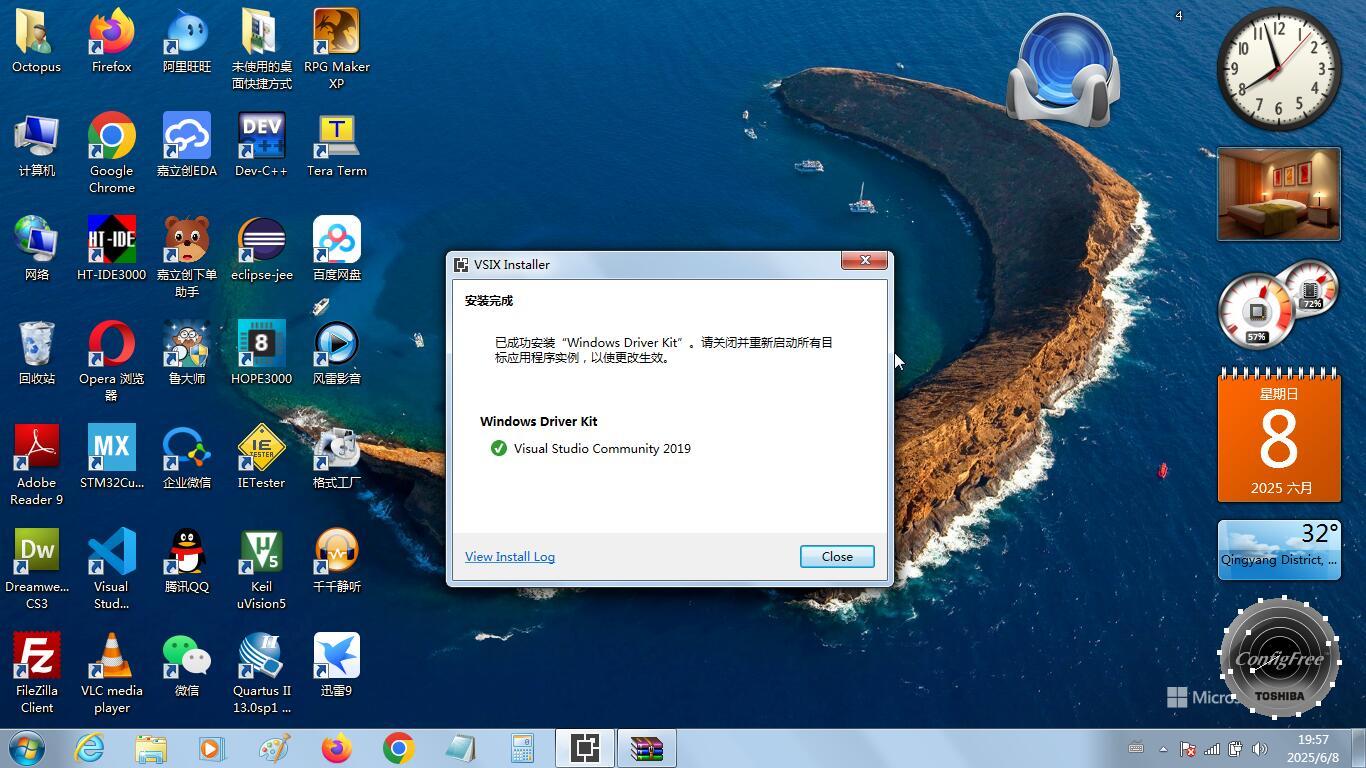Viewport: 1366px width, 768px height.
Task: Click the WinRAR taskbar button
Action: (x=646, y=748)
